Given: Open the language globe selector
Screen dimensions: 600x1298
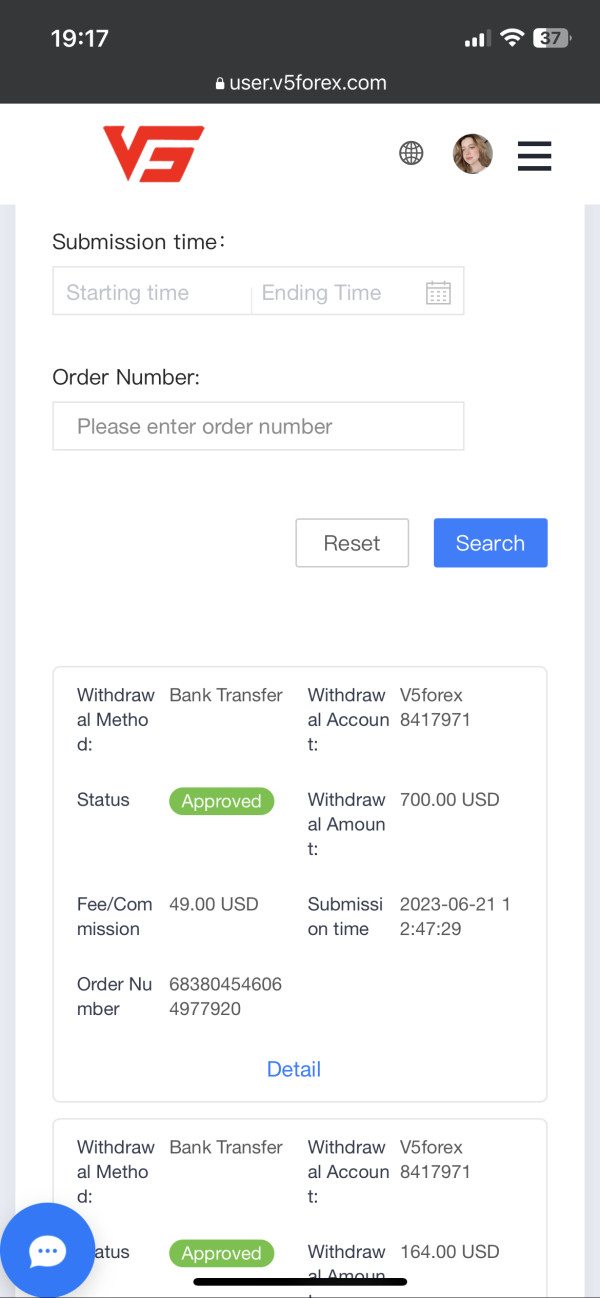Looking at the screenshot, I should 411,154.
